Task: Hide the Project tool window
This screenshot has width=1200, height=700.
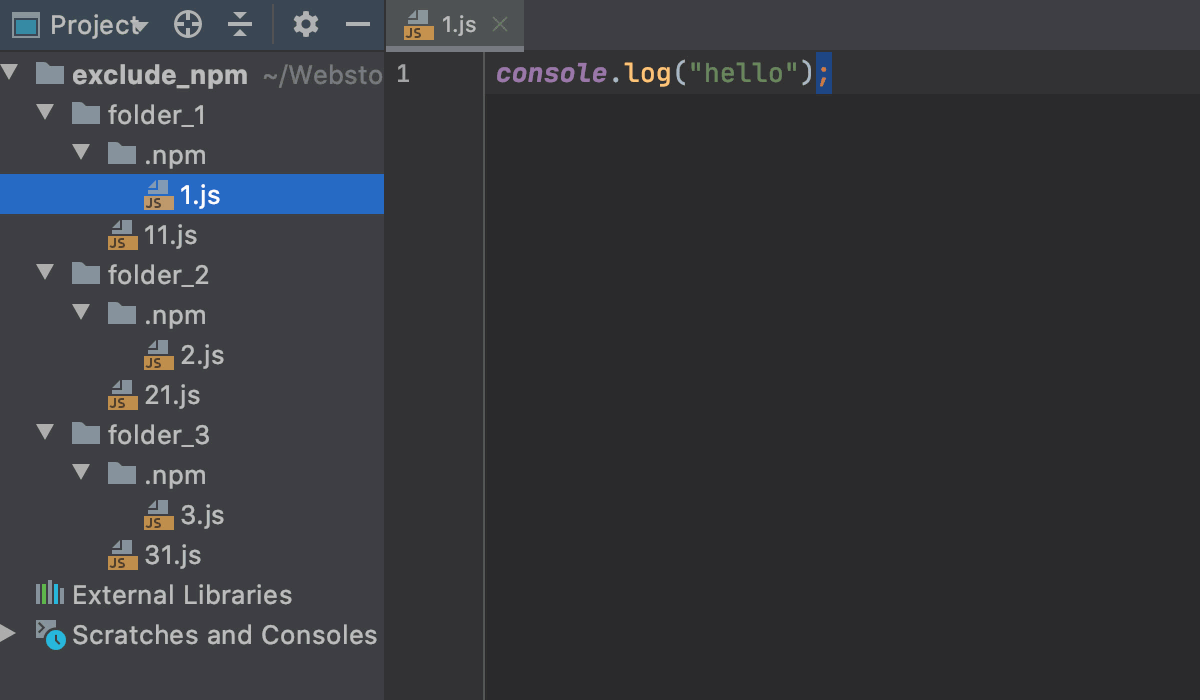Action: 360,26
